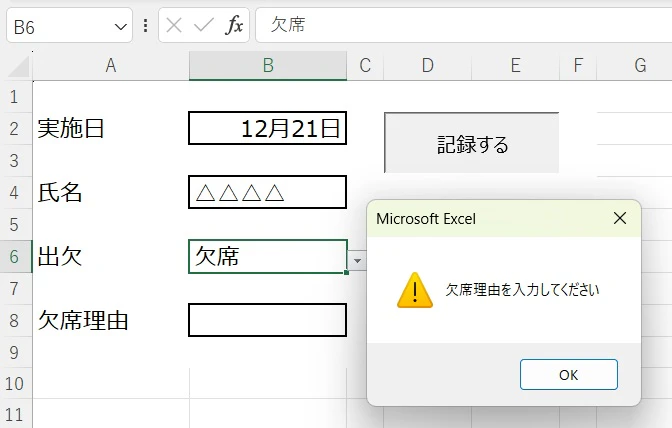Select row 1 header
This screenshot has height=428, width=672.
pyautogui.click(x=14, y=97)
